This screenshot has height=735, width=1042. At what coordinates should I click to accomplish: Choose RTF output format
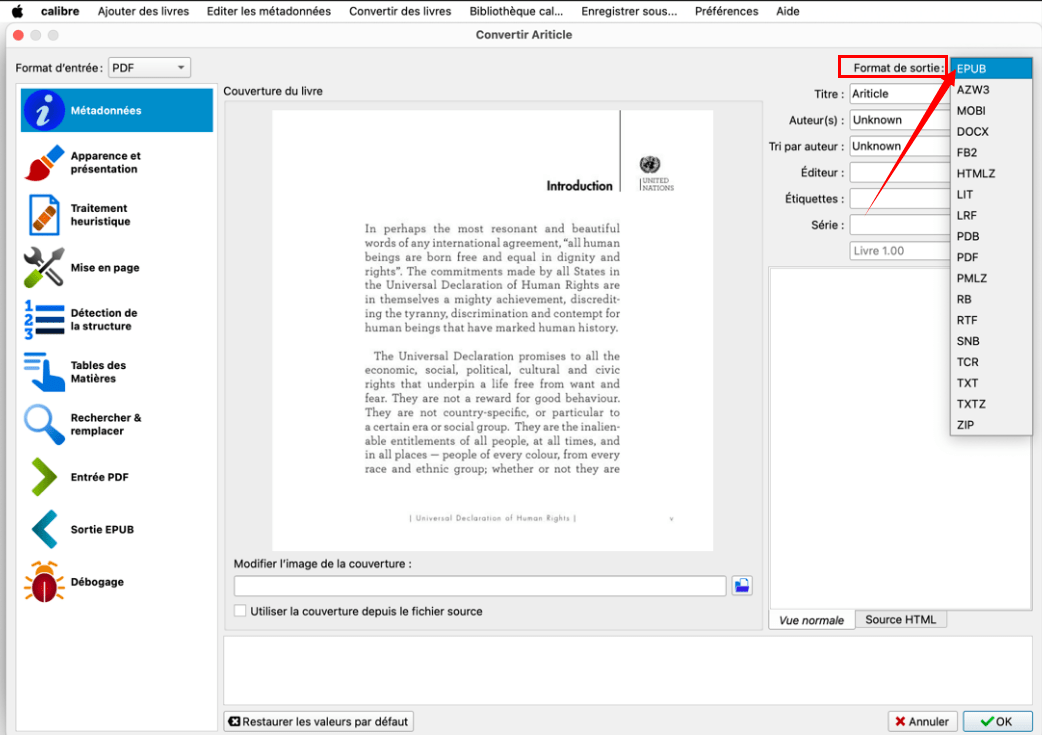pos(991,320)
